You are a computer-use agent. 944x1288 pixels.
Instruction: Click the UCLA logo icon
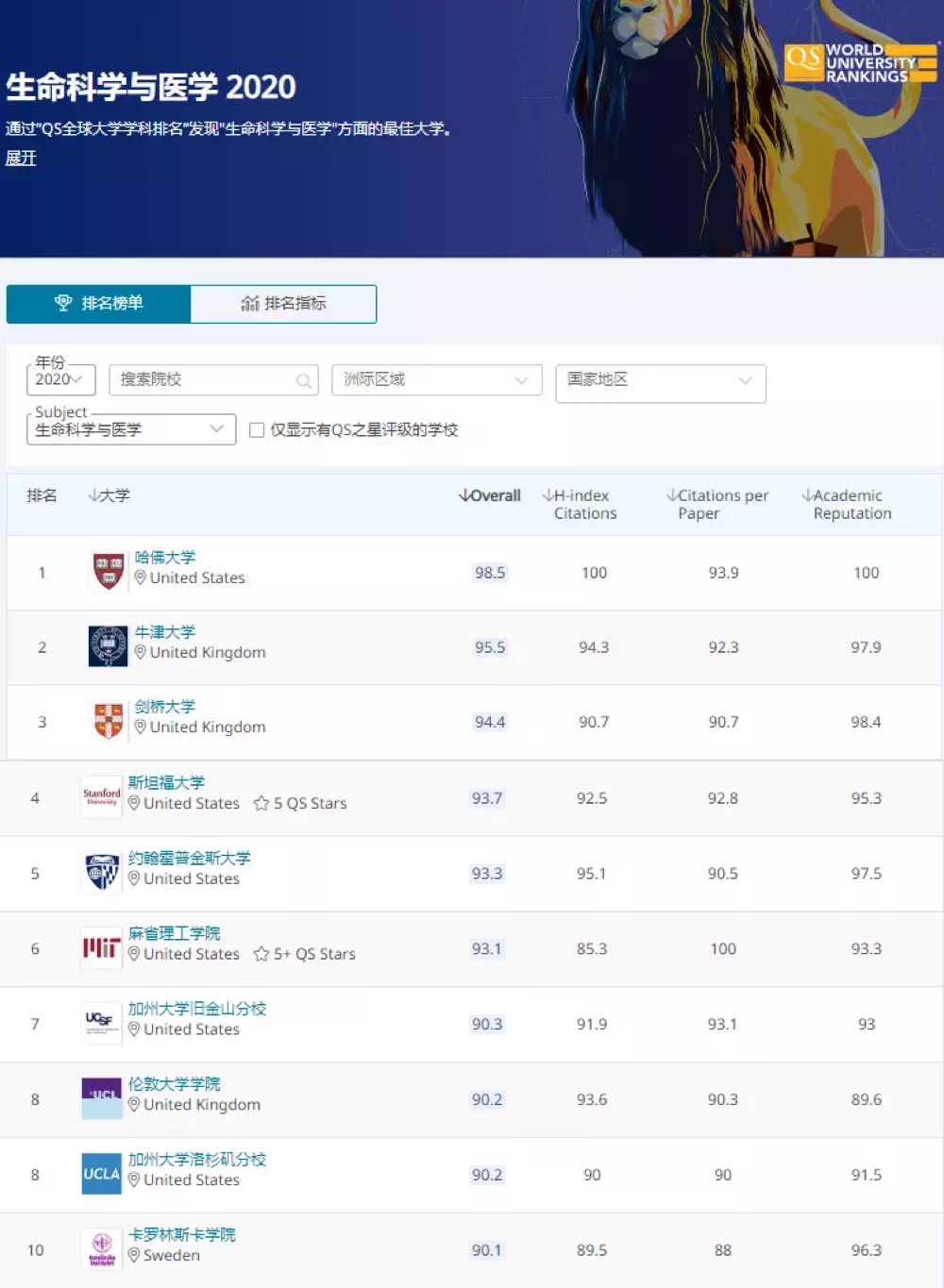[101, 1175]
